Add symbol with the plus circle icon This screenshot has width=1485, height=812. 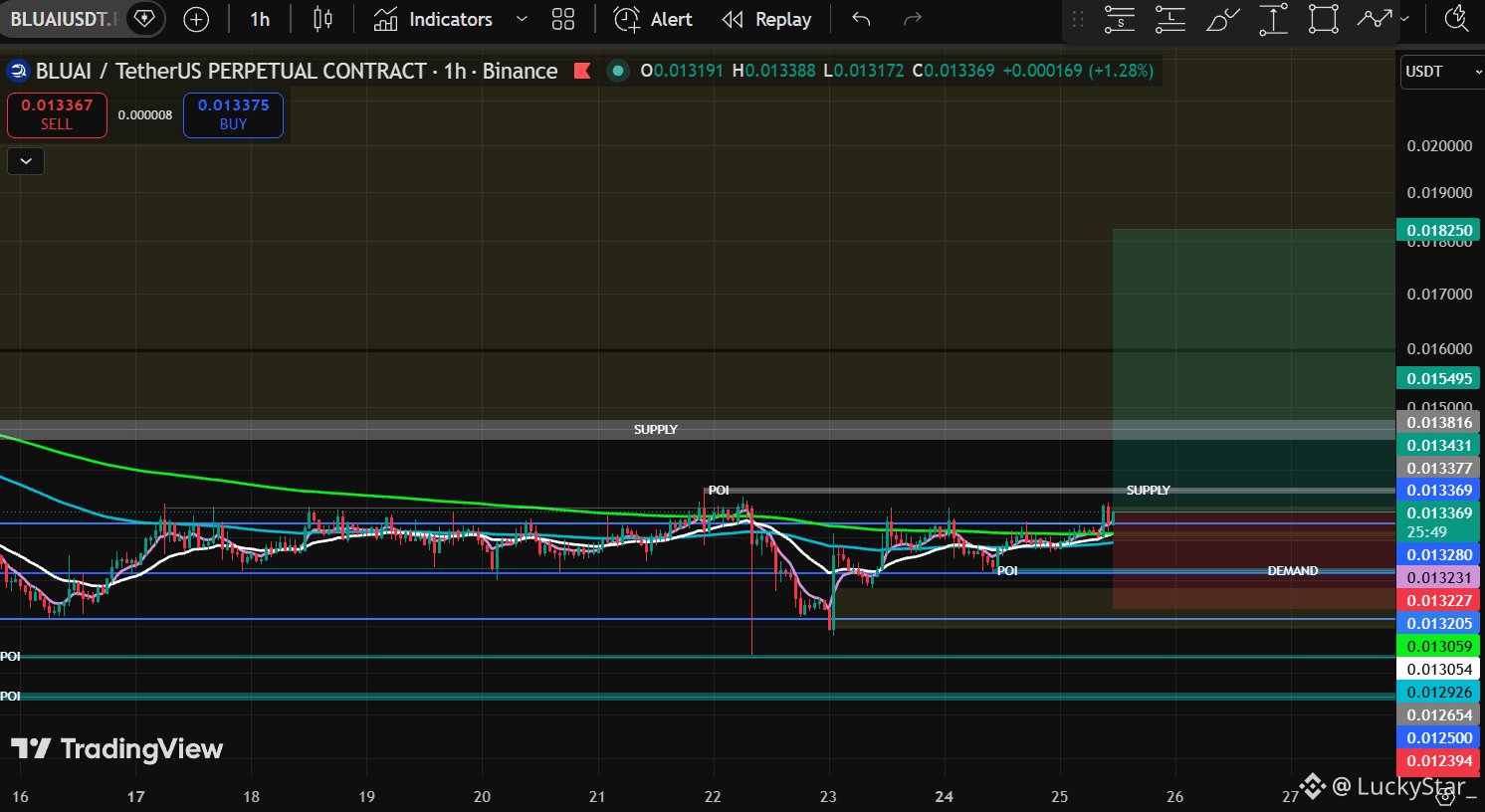(x=197, y=19)
